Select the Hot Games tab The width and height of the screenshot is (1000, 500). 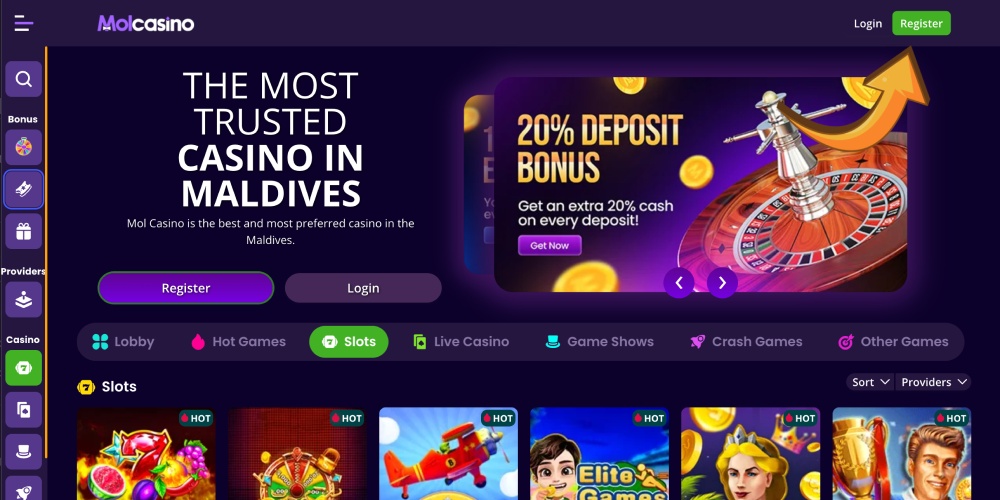tap(239, 342)
